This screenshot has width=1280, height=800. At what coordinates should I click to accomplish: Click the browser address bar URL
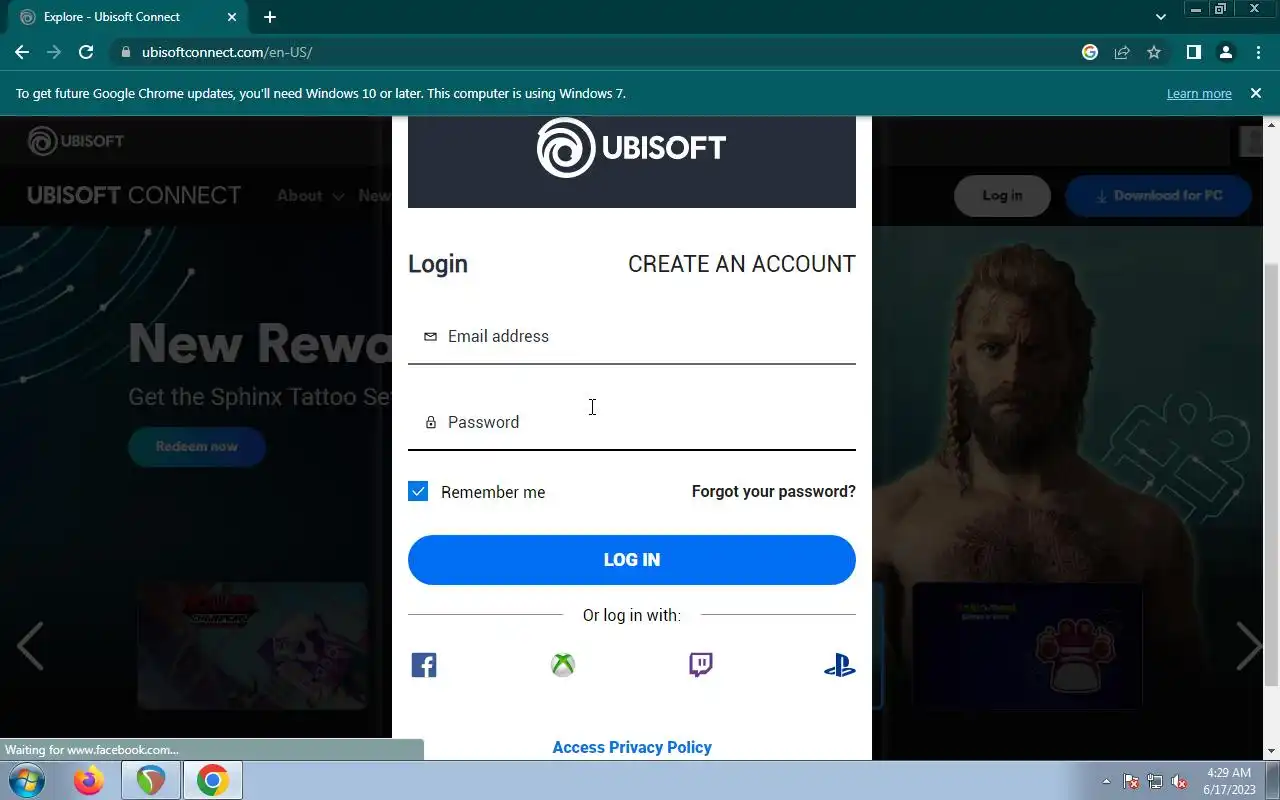[x=227, y=52]
